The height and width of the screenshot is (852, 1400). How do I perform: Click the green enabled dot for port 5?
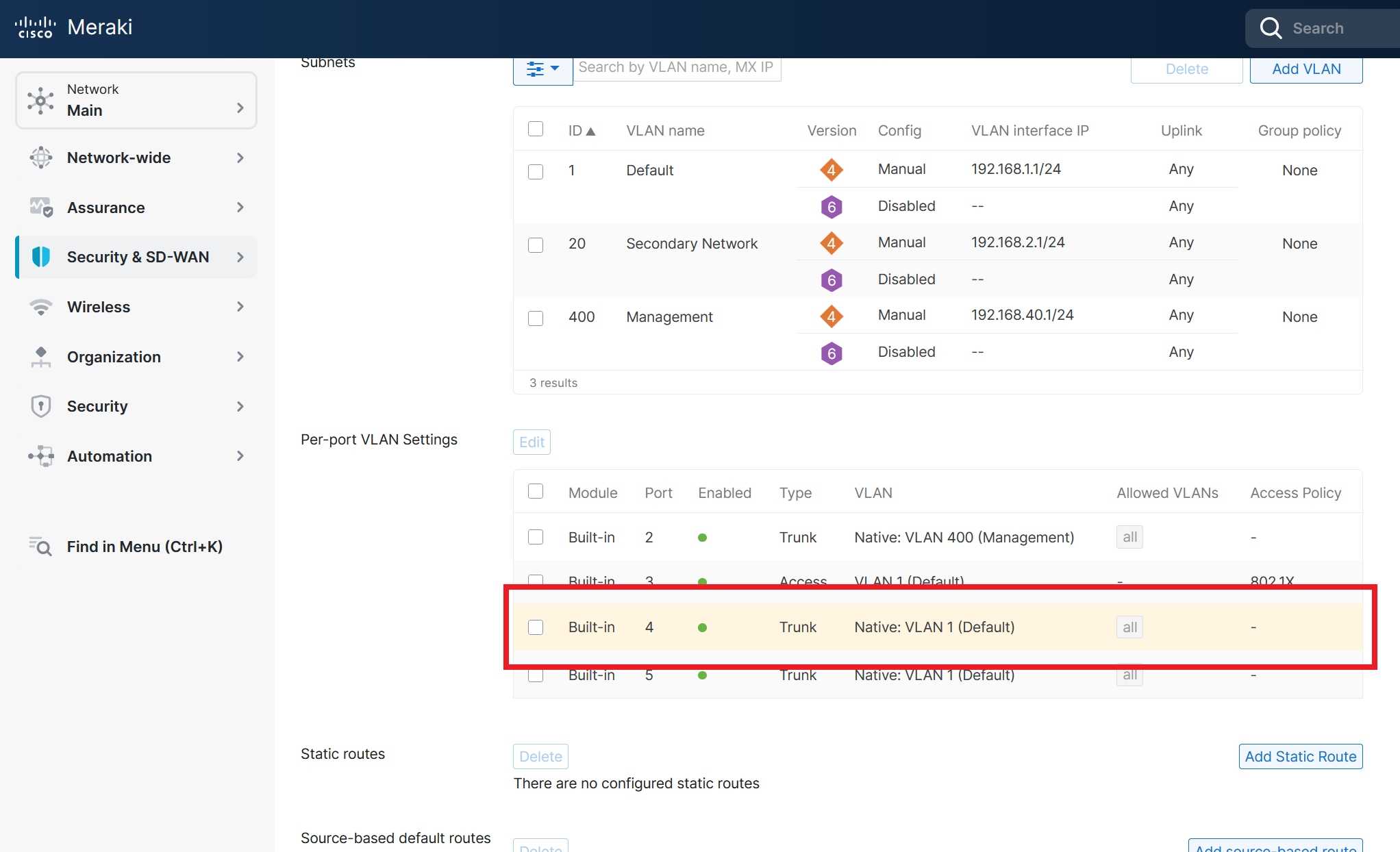(702, 675)
